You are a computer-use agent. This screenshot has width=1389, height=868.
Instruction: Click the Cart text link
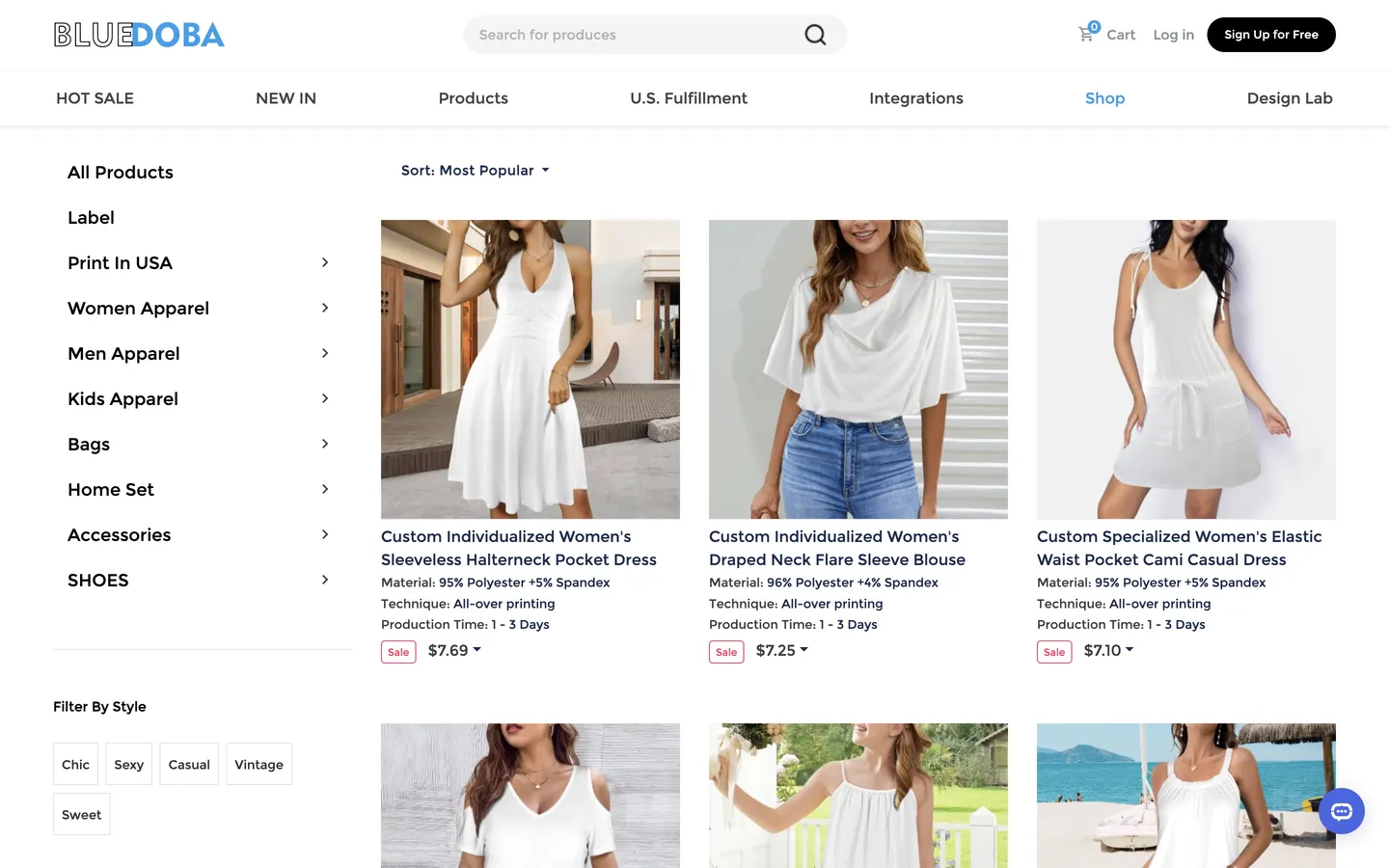[1121, 35]
